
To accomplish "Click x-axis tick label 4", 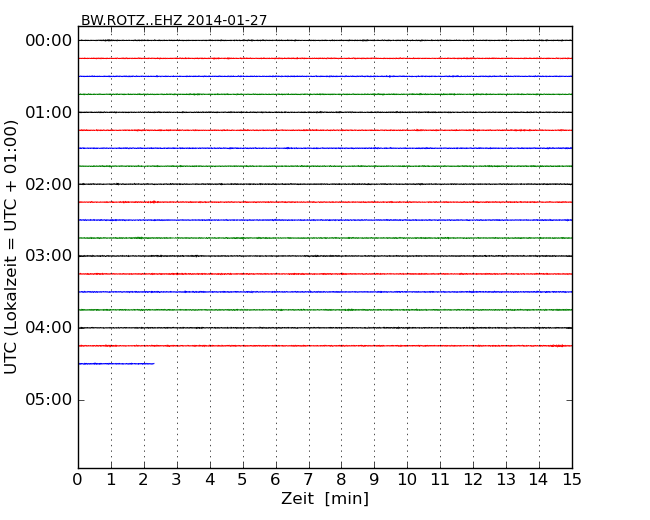I will coord(210,479).
